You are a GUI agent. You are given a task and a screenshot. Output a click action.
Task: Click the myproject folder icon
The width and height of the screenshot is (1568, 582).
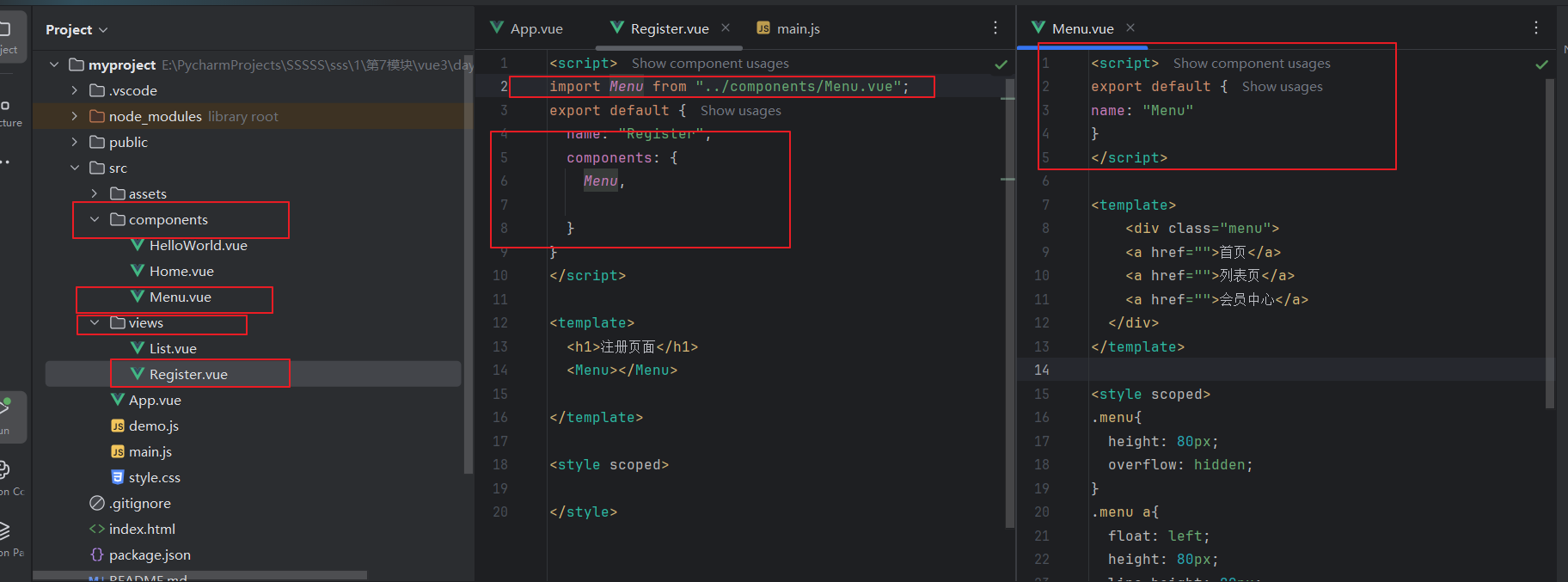pos(77,64)
